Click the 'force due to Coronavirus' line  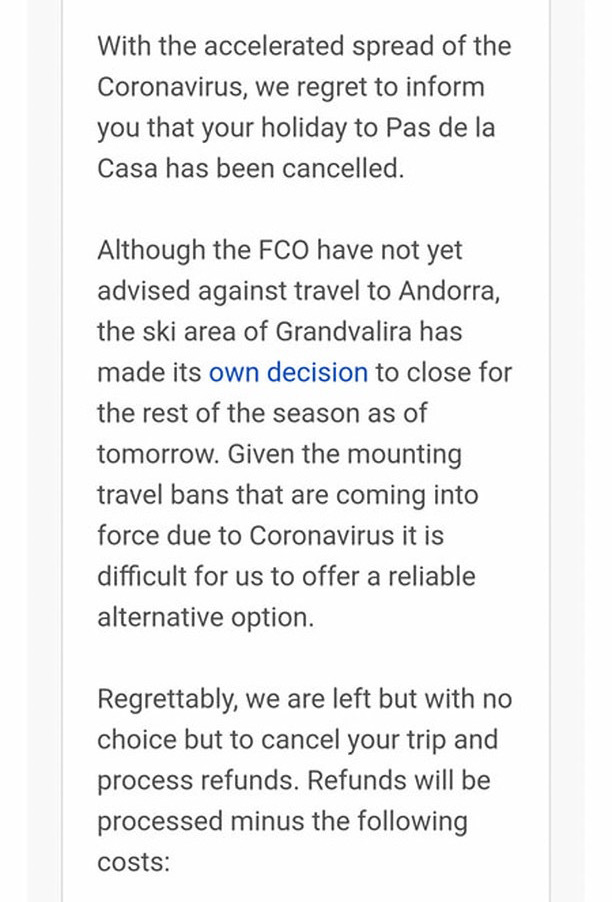[x=270, y=536]
